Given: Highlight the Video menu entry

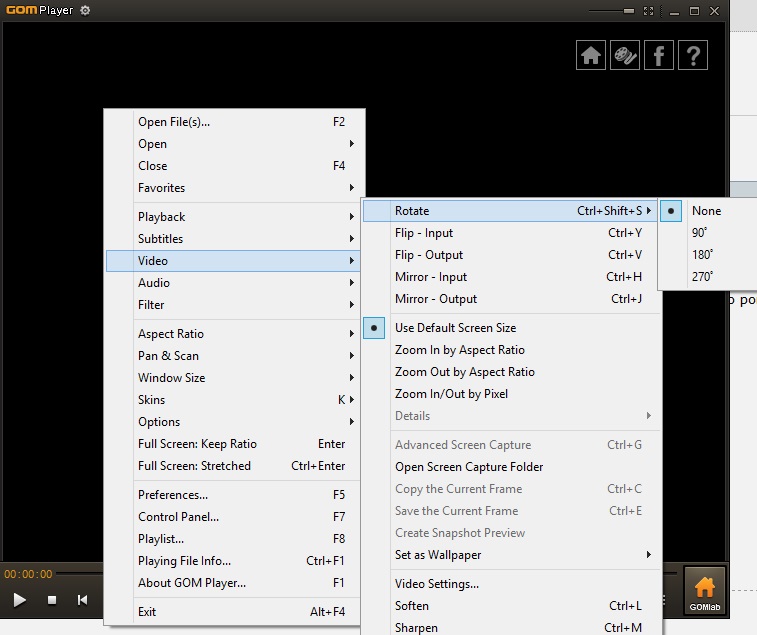Looking at the screenshot, I should [x=233, y=261].
